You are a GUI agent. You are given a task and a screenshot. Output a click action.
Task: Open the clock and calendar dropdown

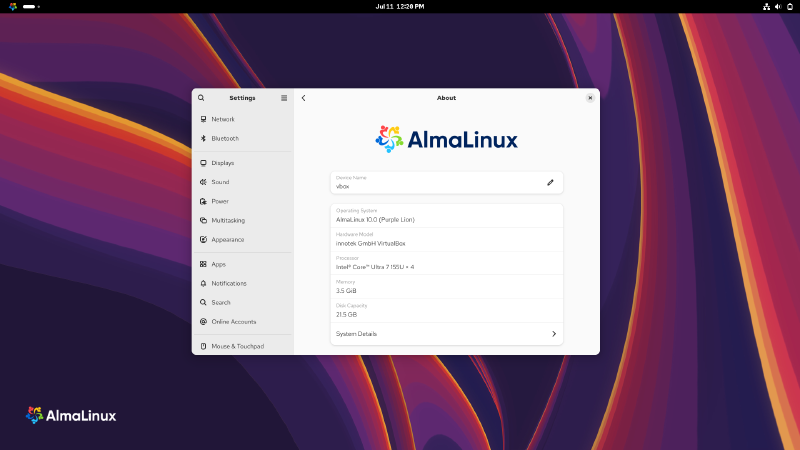399,6
